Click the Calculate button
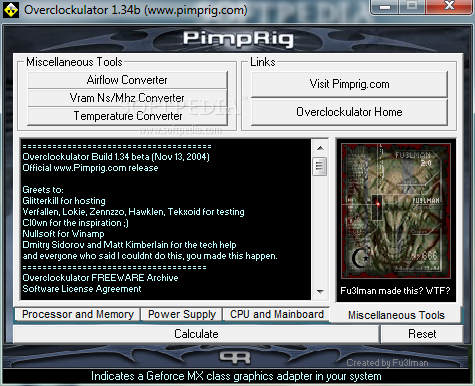 [x=196, y=334]
